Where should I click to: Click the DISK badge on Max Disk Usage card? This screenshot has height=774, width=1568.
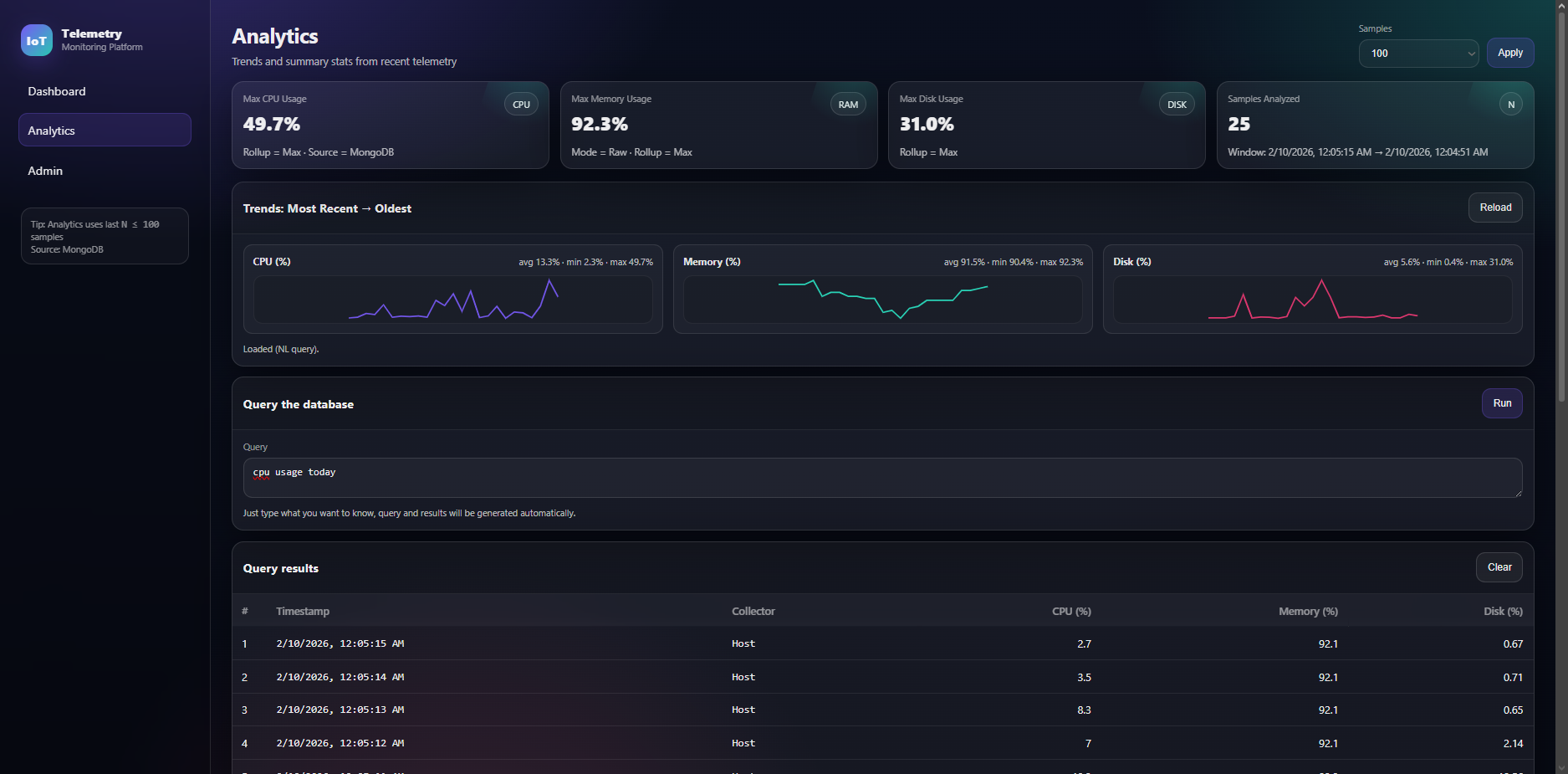click(x=1176, y=104)
